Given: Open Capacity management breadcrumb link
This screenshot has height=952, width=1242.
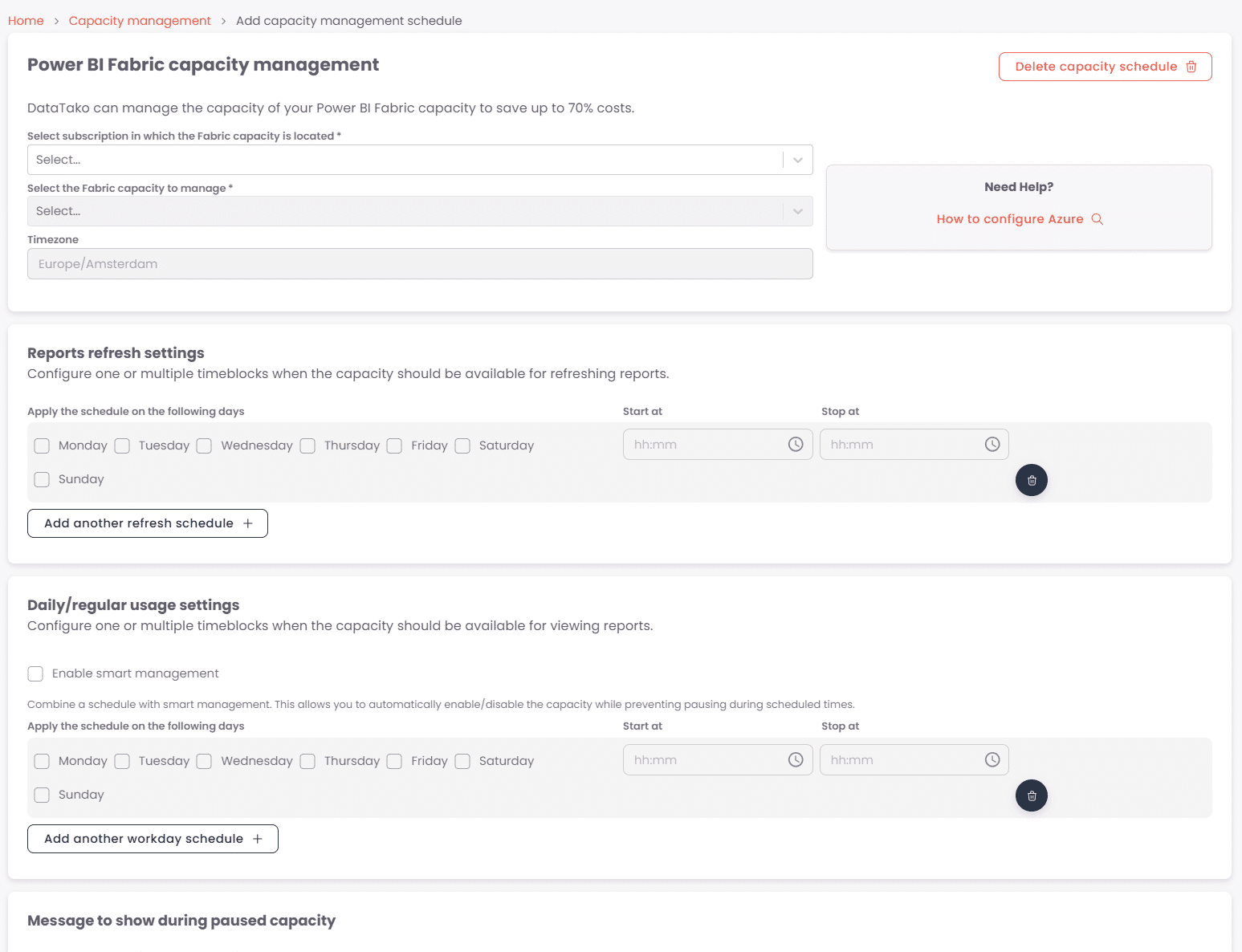Looking at the screenshot, I should [x=140, y=21].
